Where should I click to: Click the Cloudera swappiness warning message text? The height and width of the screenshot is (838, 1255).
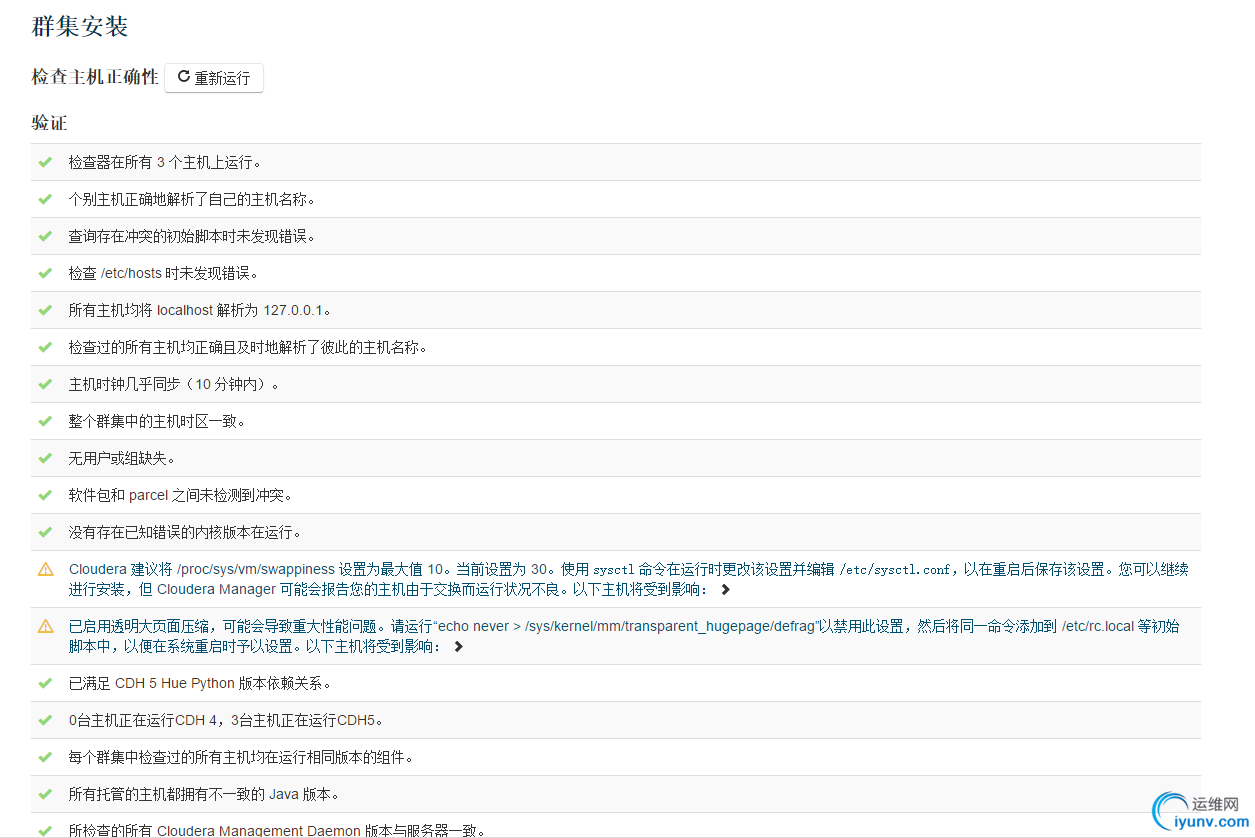[628, 579]
